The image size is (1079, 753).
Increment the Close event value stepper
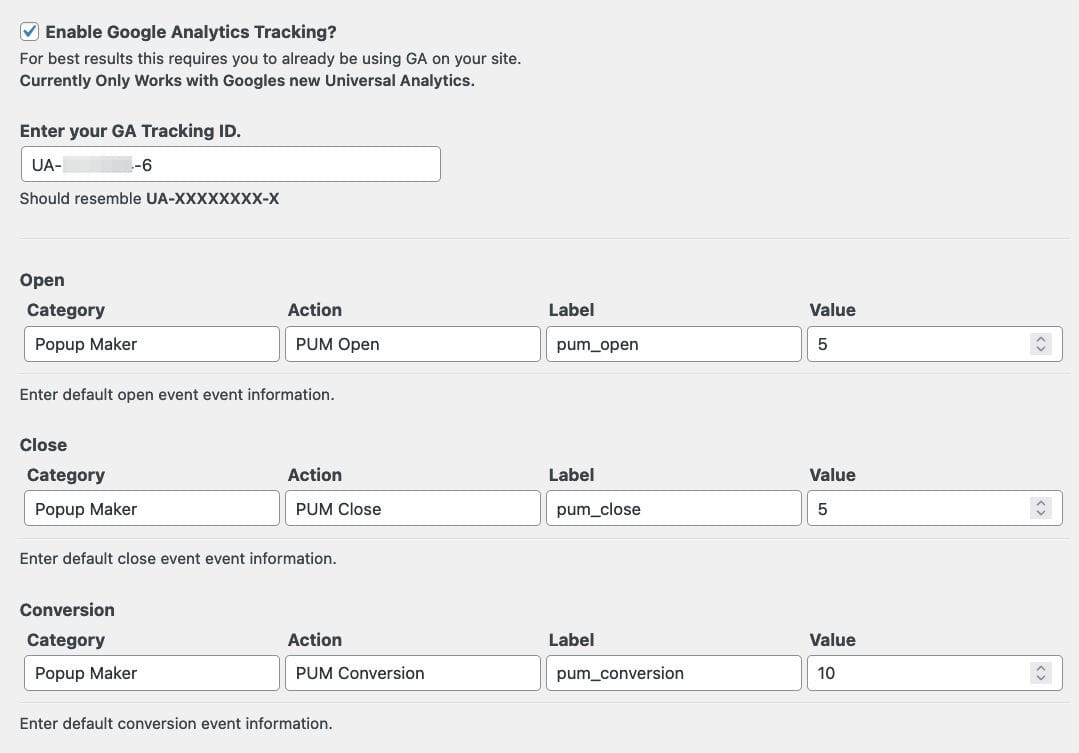1041,503
